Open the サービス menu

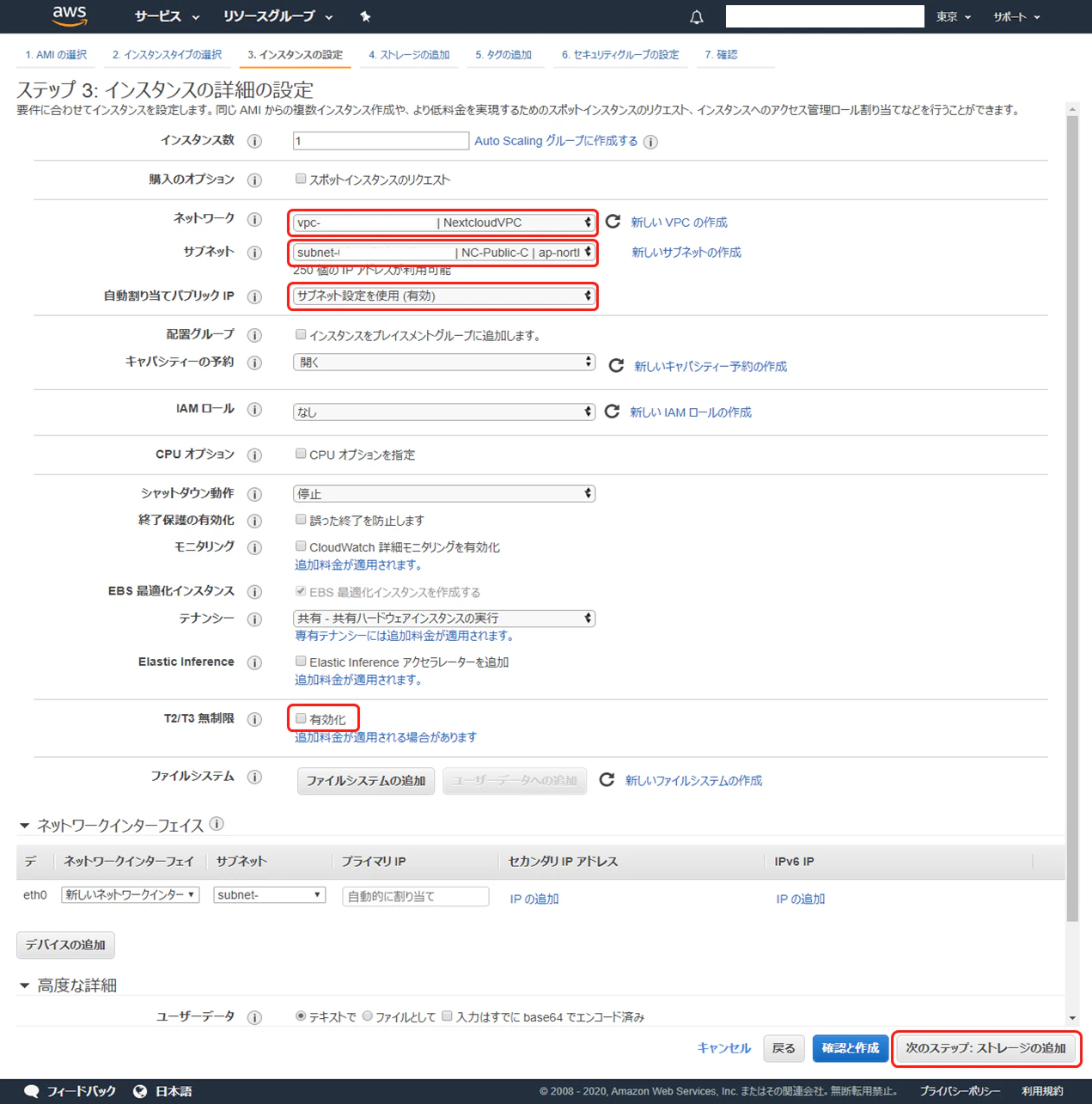click(167, 16)
